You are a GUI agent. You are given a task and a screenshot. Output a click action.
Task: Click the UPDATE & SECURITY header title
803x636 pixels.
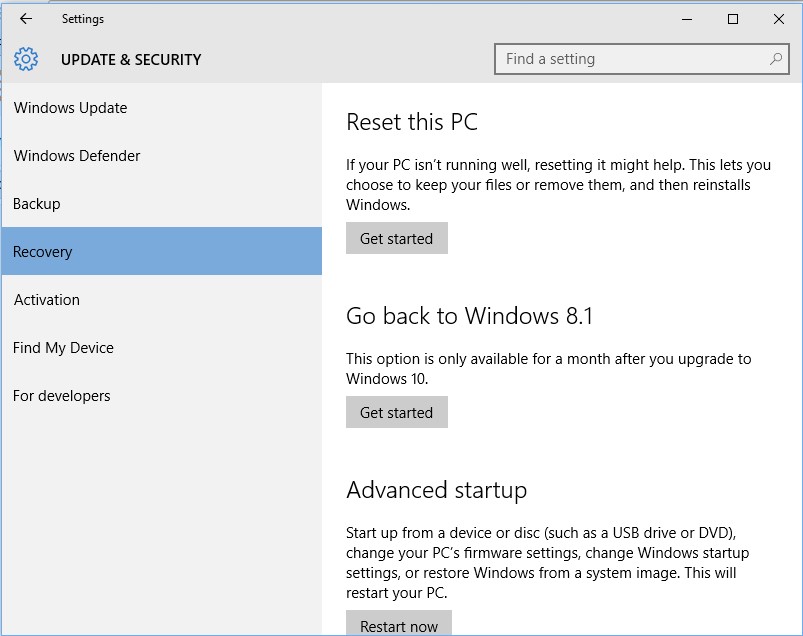click(x=131, y=60)
